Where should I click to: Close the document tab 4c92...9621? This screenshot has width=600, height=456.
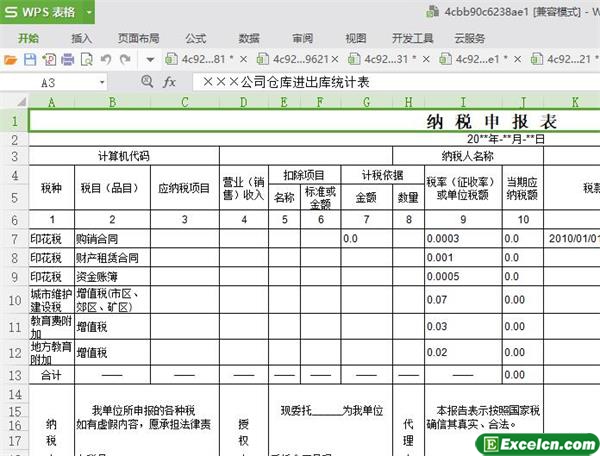tap(335, 59)
